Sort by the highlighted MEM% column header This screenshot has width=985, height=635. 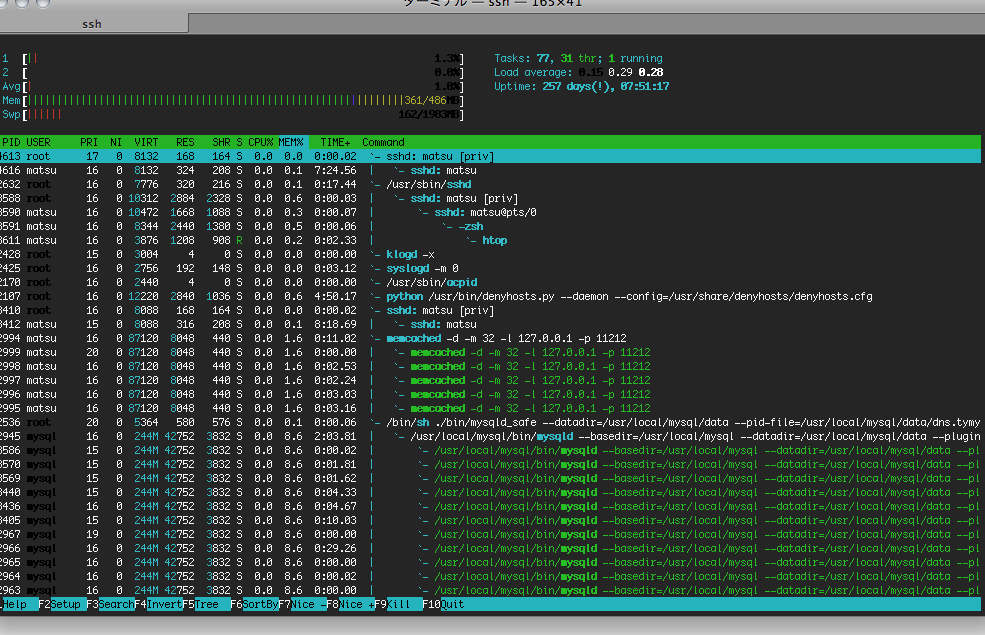click(x=291, y=142)
